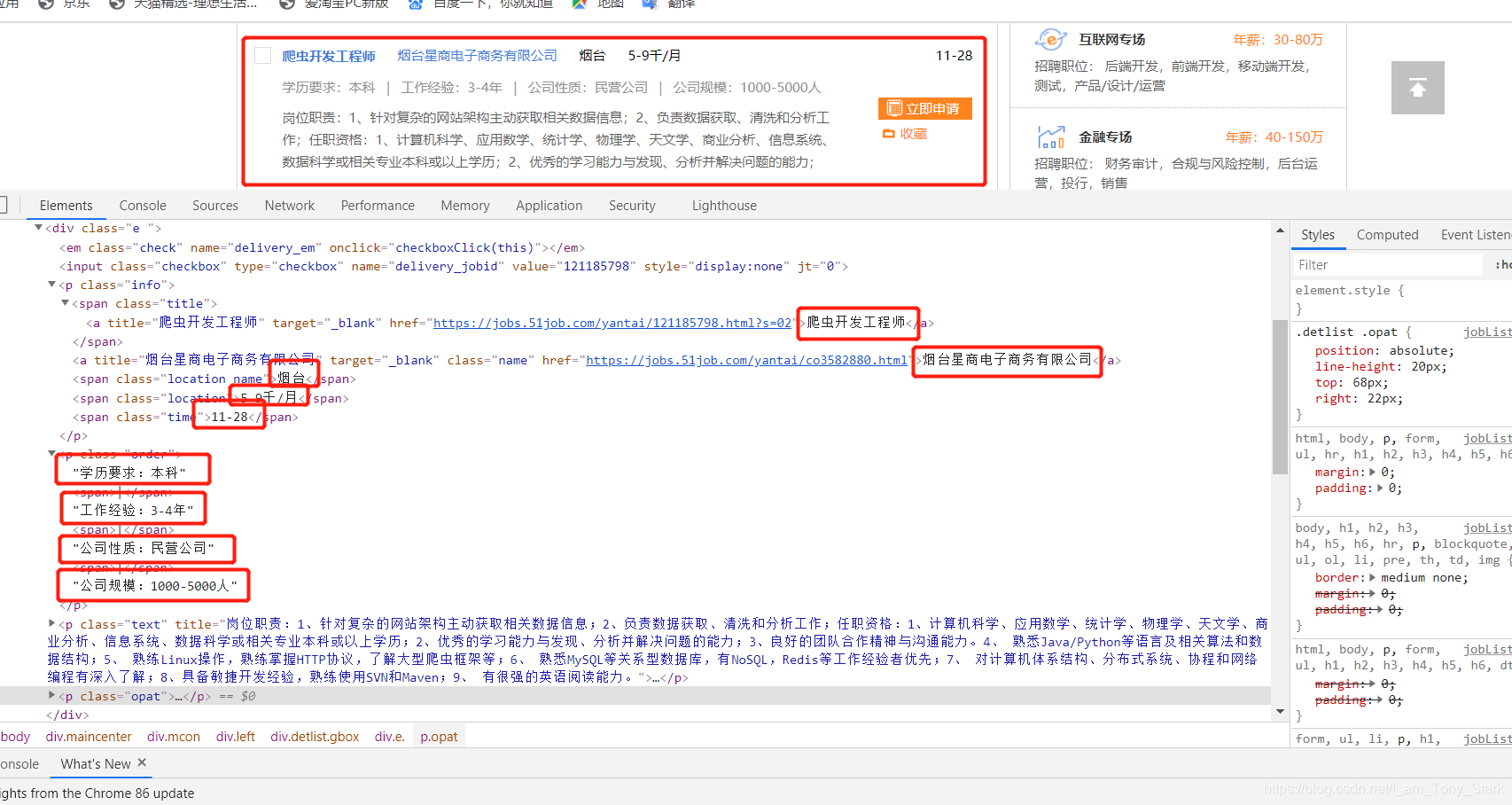Select the span class="time" DOM line
Screen dimensions: 1512x805
(185, 417)
